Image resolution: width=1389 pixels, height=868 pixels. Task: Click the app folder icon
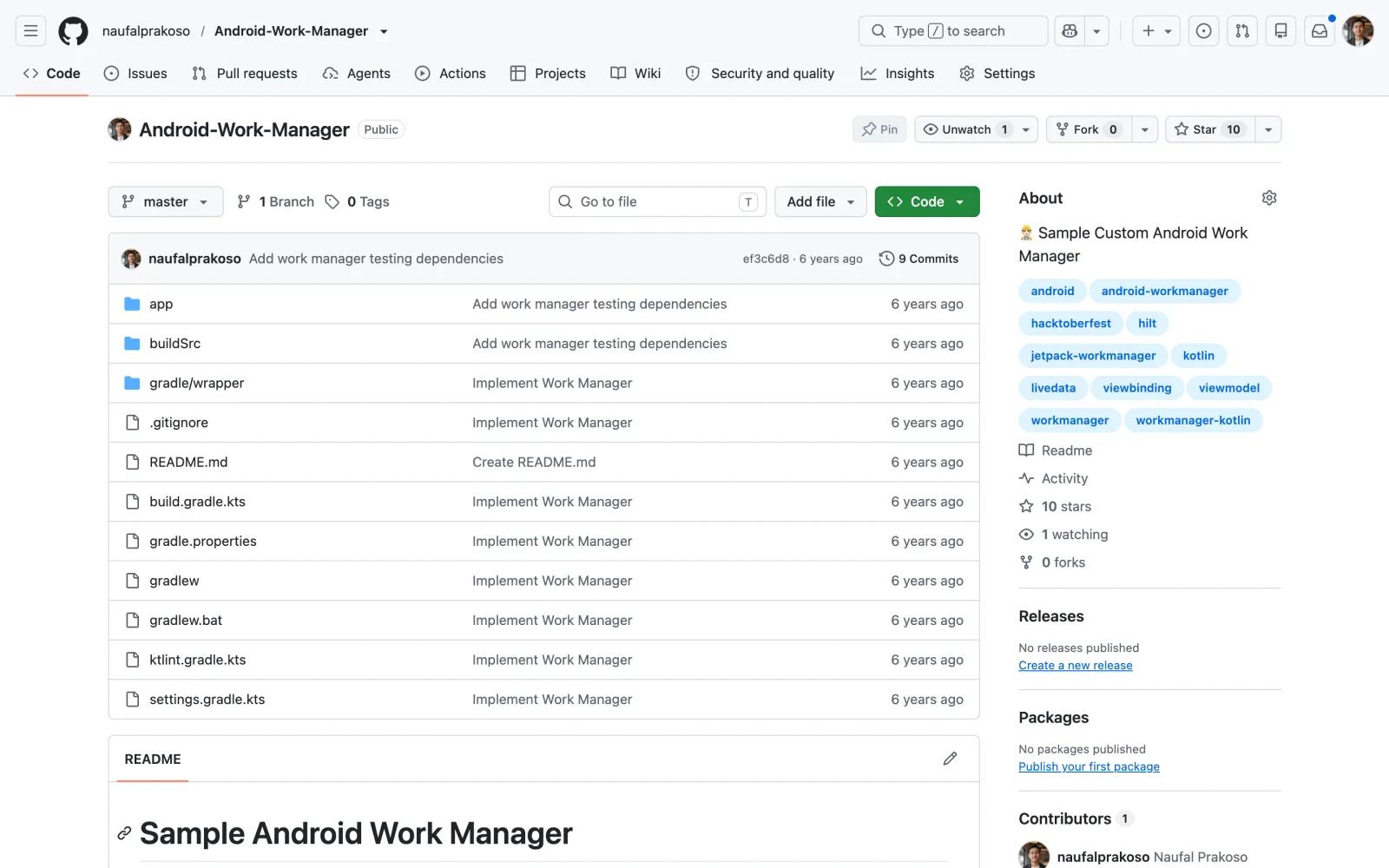pyautogui.click(x=132, y=304)
